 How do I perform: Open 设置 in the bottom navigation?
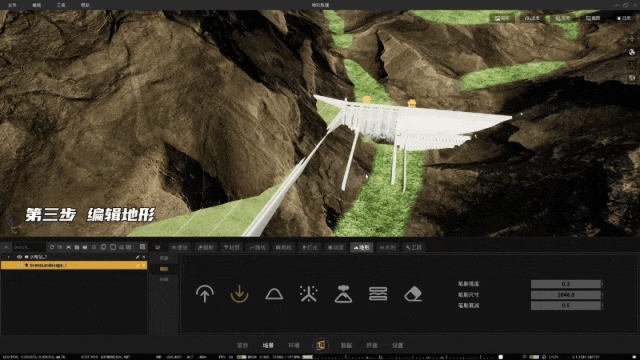(398, 345)
